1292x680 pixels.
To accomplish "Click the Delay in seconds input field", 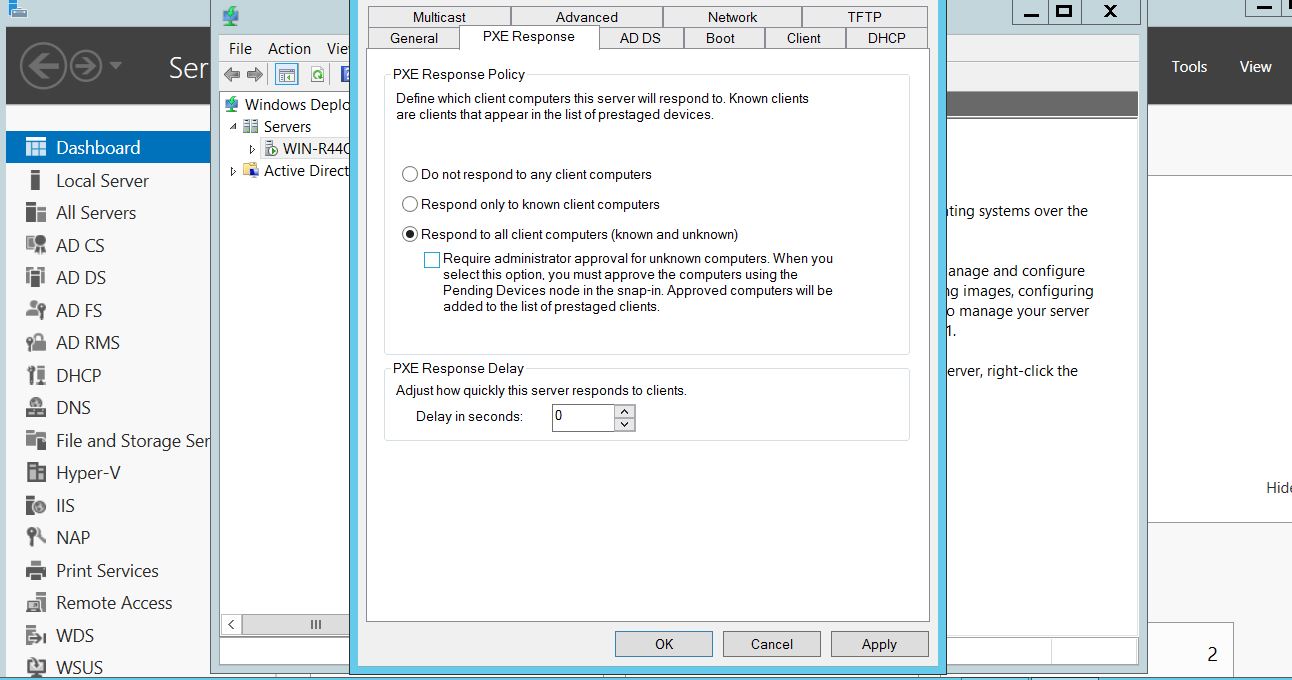I will click(x=582, y=417).
